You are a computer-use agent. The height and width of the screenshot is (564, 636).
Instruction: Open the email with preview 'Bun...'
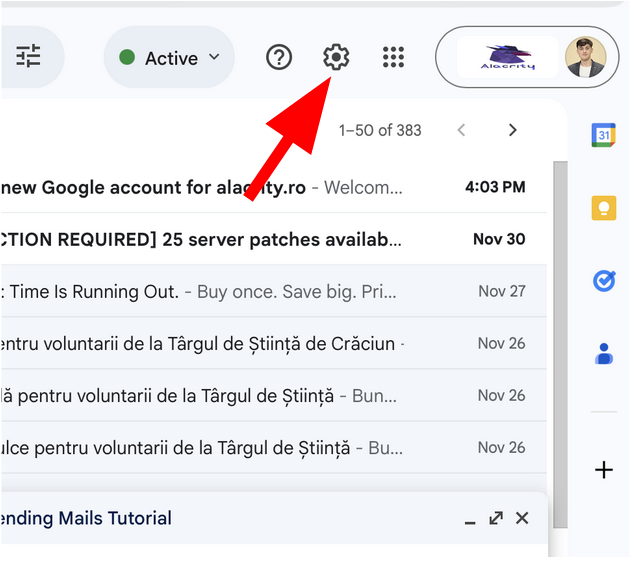click(x=274, y=396)
